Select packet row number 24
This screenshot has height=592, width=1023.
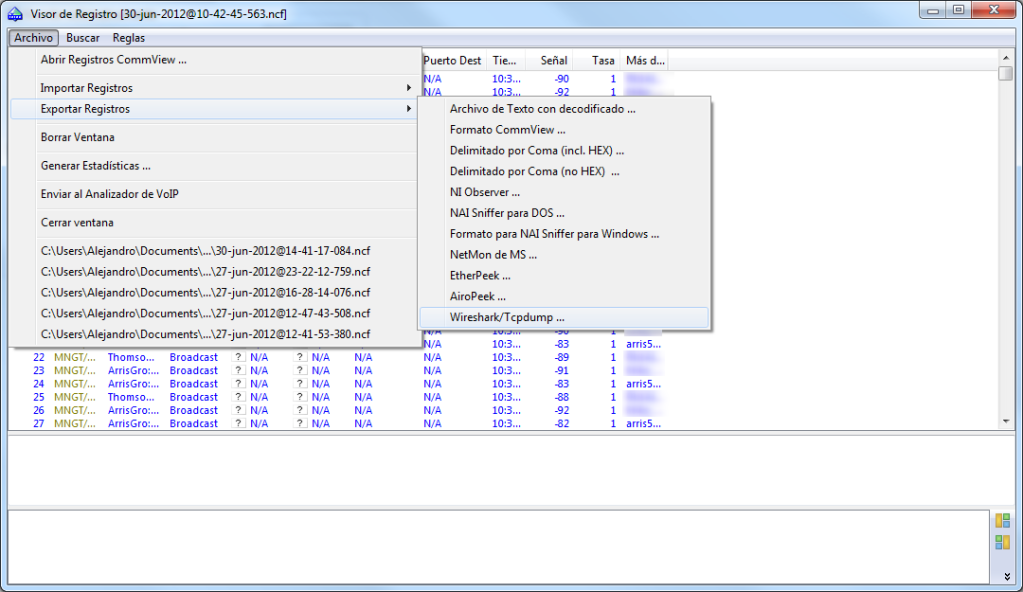[x=336, y=384]
